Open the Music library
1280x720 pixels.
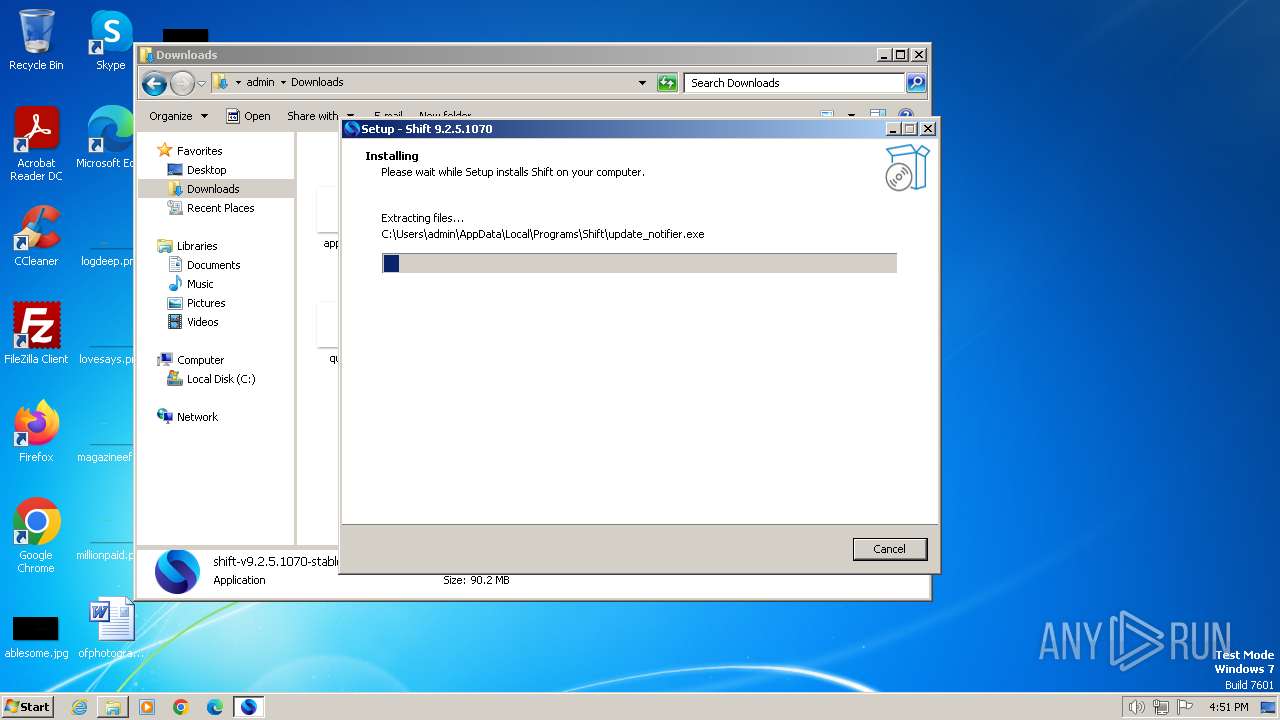point(199,284)
